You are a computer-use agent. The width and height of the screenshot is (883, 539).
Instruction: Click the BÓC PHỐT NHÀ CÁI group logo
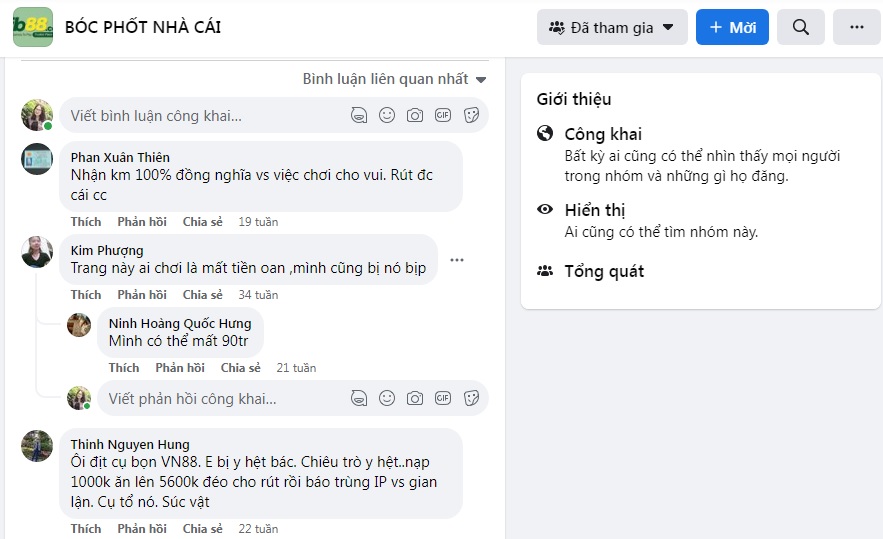[33, 28]
